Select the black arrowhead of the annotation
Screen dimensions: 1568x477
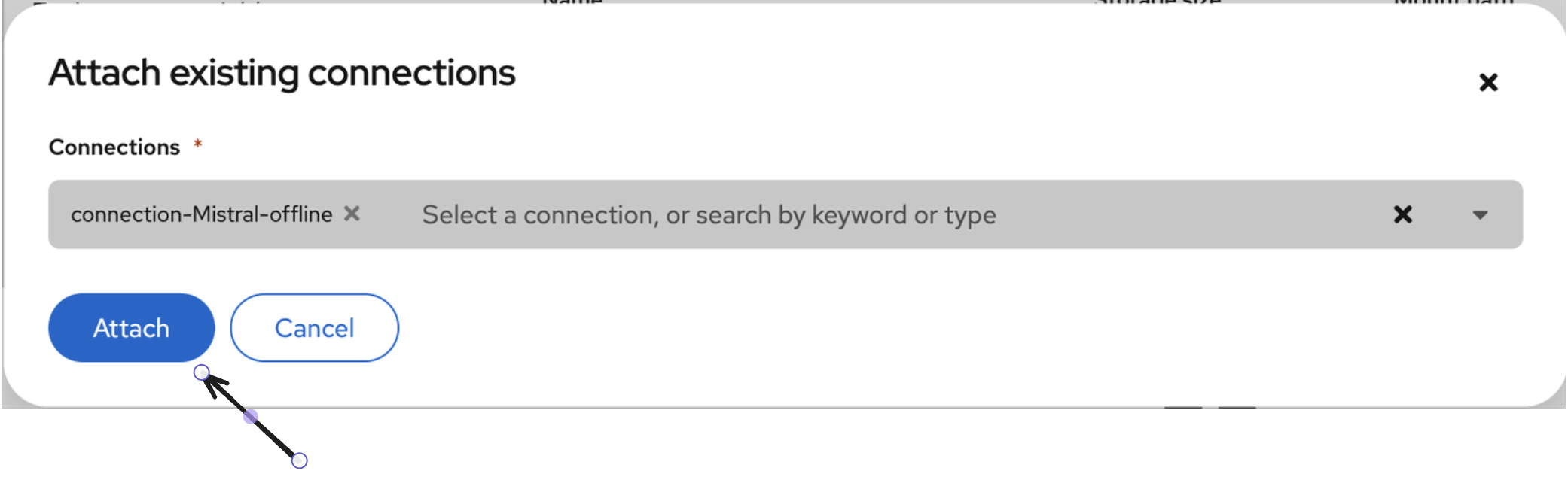tap(216, 386)
